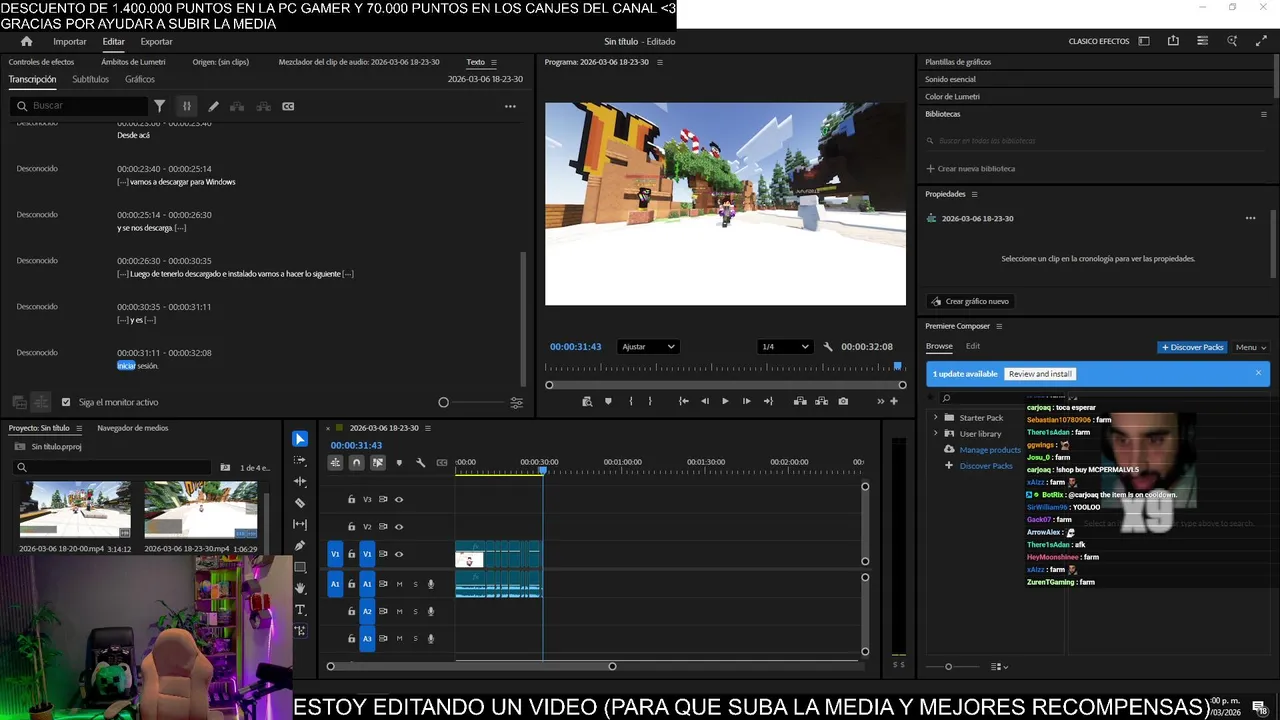Mute audio track A1
1280x720 pixels.
[x=399, y=584]
